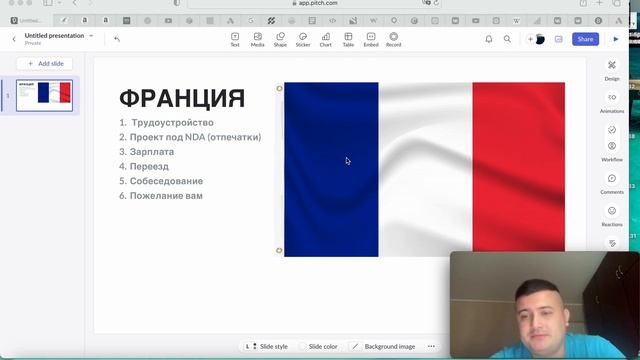
Task: Open the Embed tool
Action: click(x=371, y=40)
